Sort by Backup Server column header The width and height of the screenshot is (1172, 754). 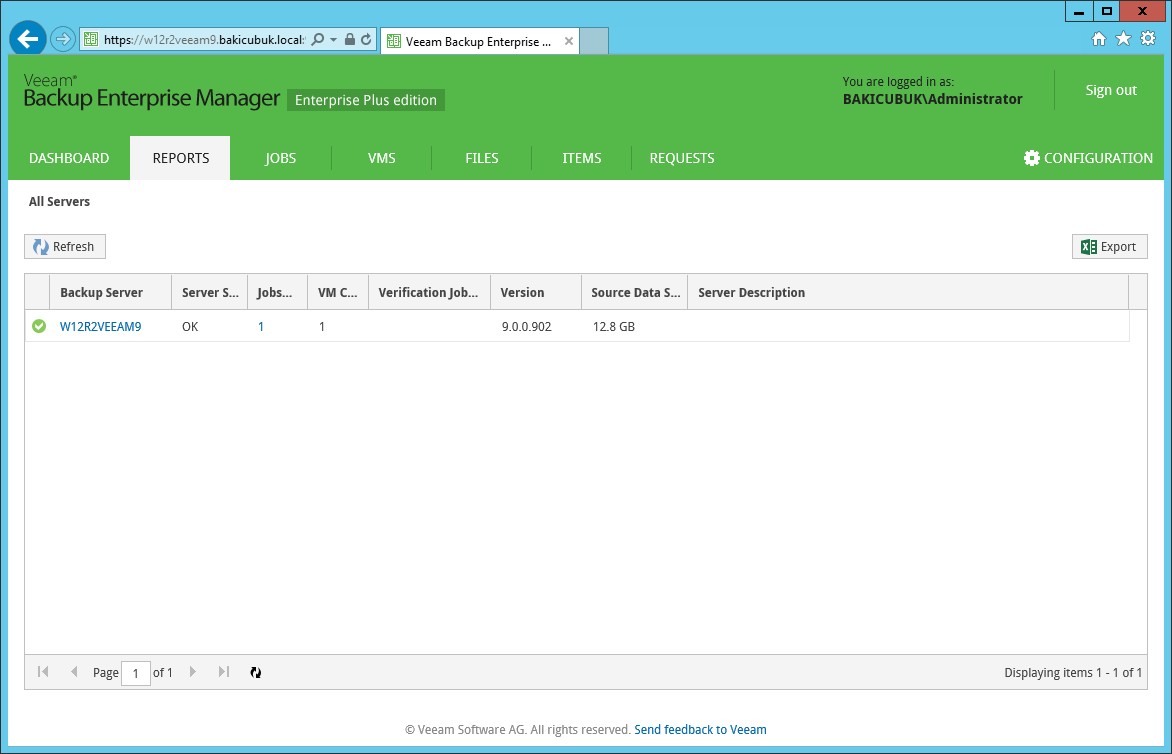111,292
